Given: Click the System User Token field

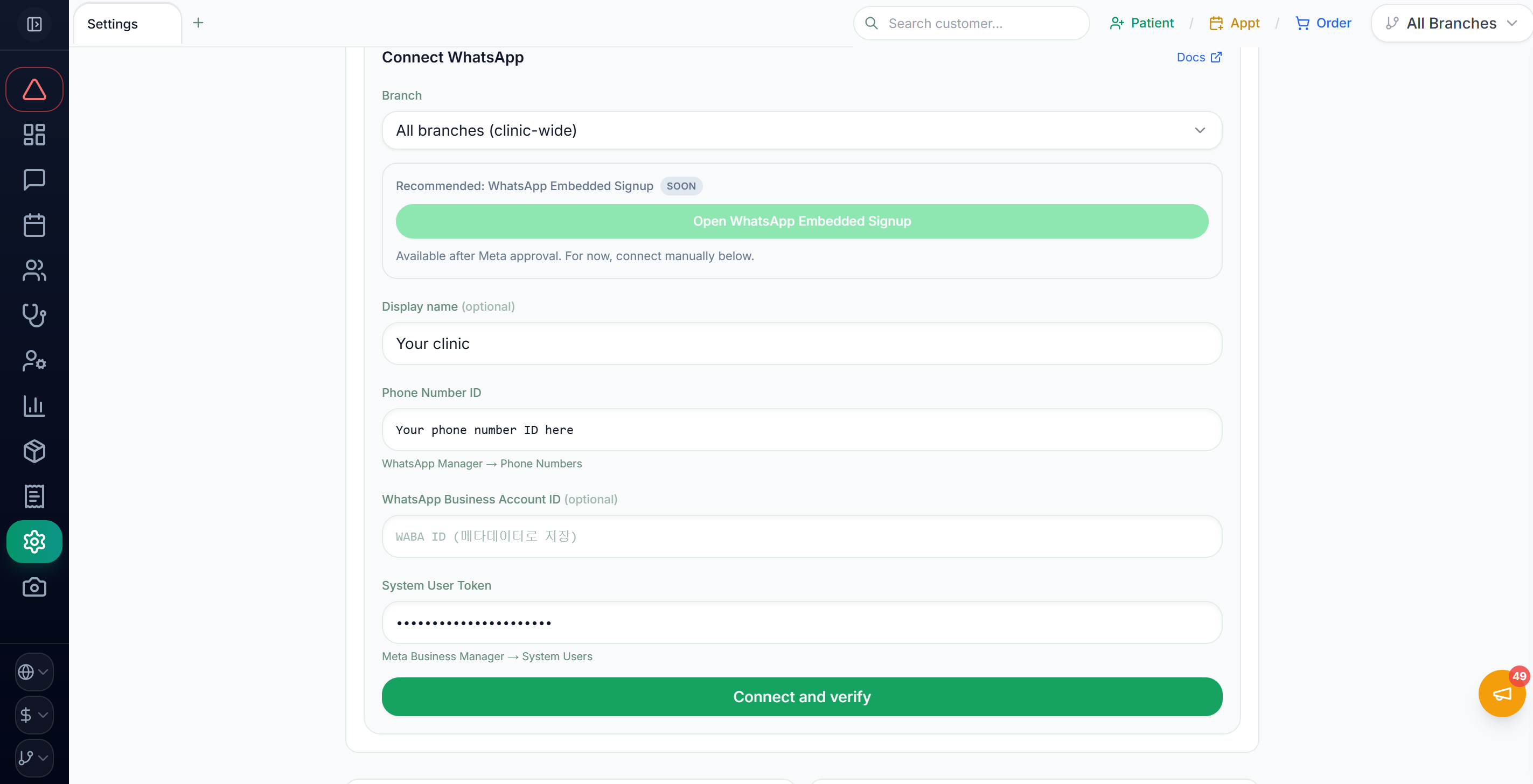Looking at the screenshot, I should point(802,622).
